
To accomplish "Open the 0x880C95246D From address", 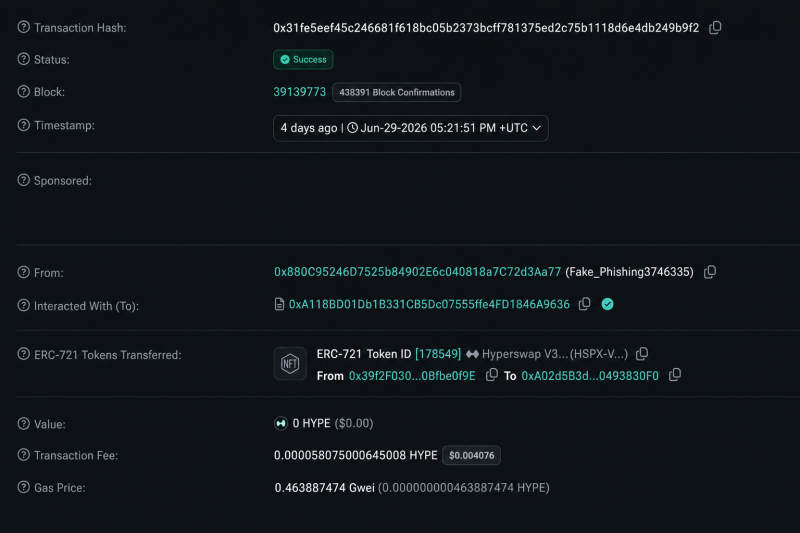I will coord(417,272).
